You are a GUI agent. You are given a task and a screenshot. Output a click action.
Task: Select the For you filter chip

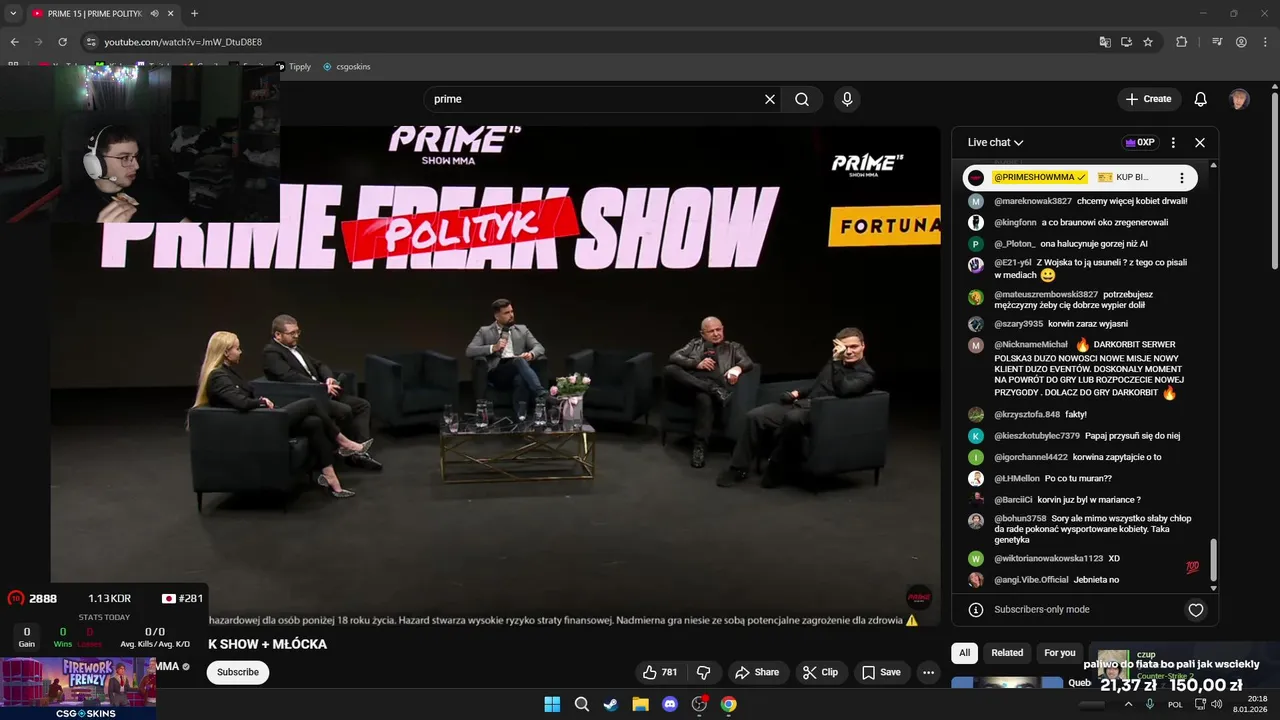tap(1060, 653)
